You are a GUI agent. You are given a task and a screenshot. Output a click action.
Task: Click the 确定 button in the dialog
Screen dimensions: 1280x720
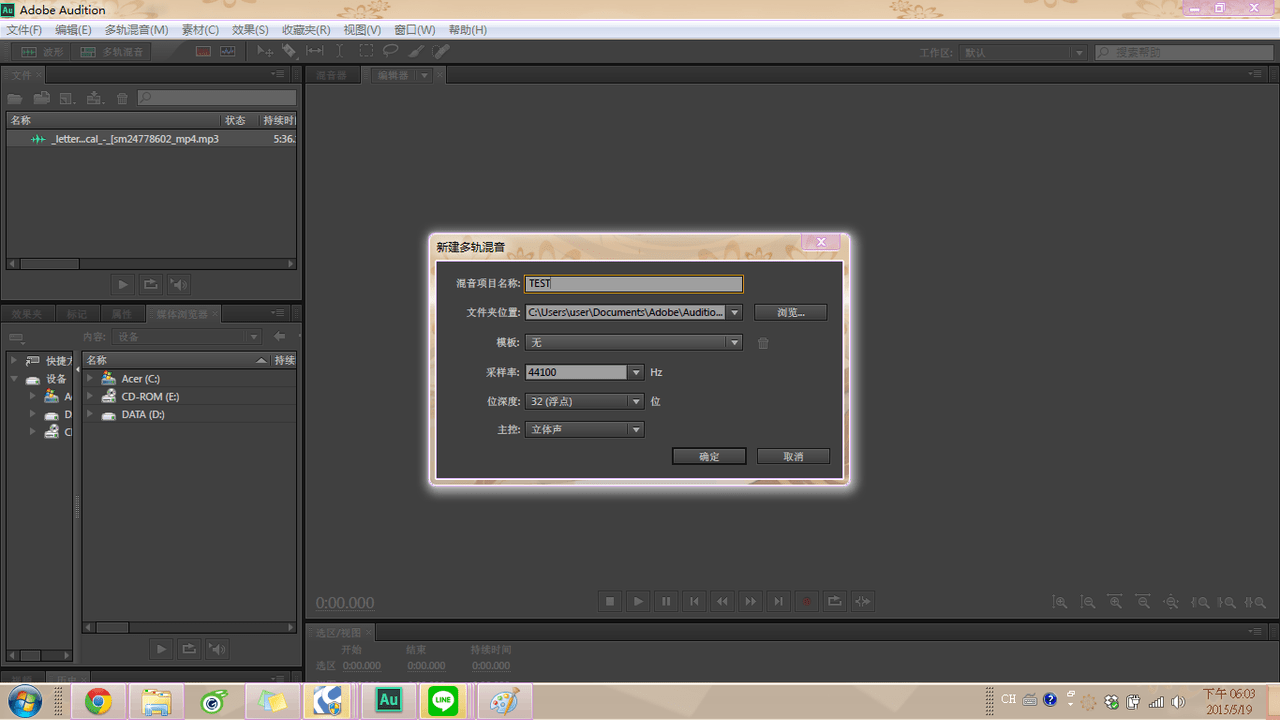pyautogui.click(x=709, y=457)
